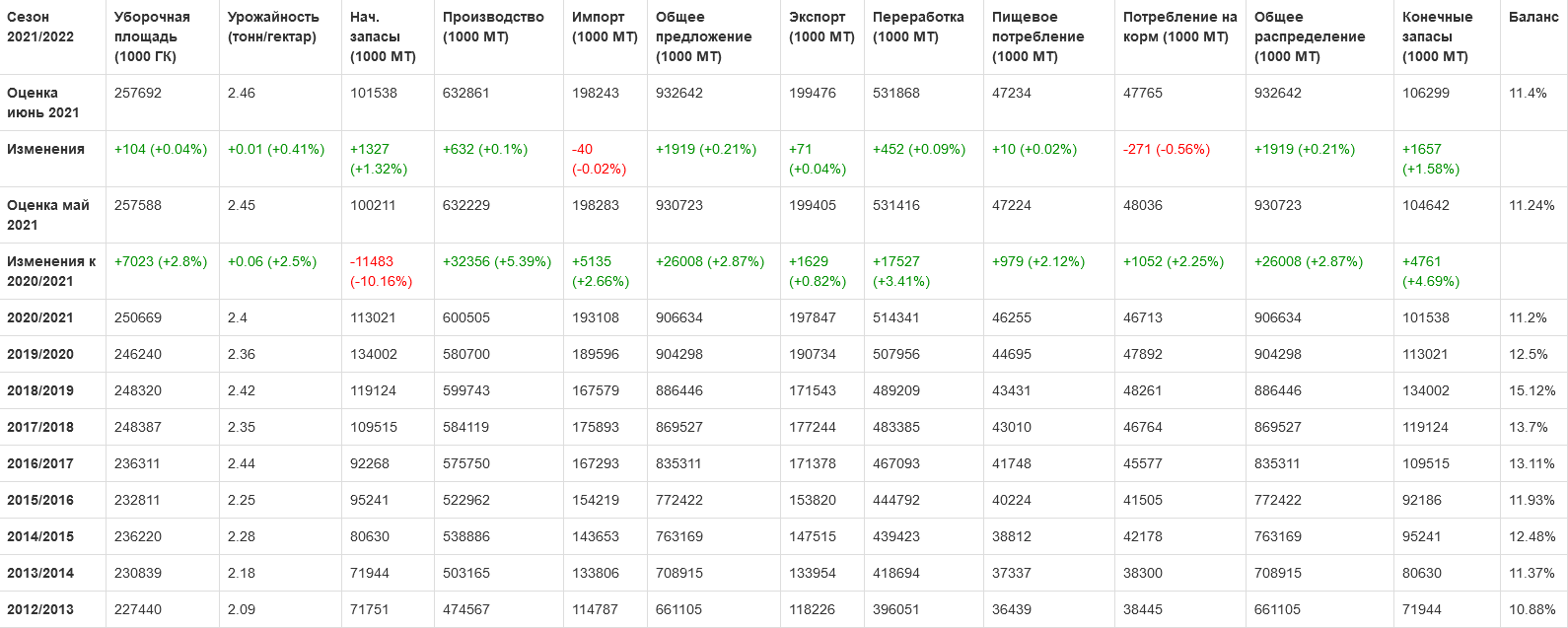Click the balance value 15.12%

pyautogui.click(x=1532, y=390)
